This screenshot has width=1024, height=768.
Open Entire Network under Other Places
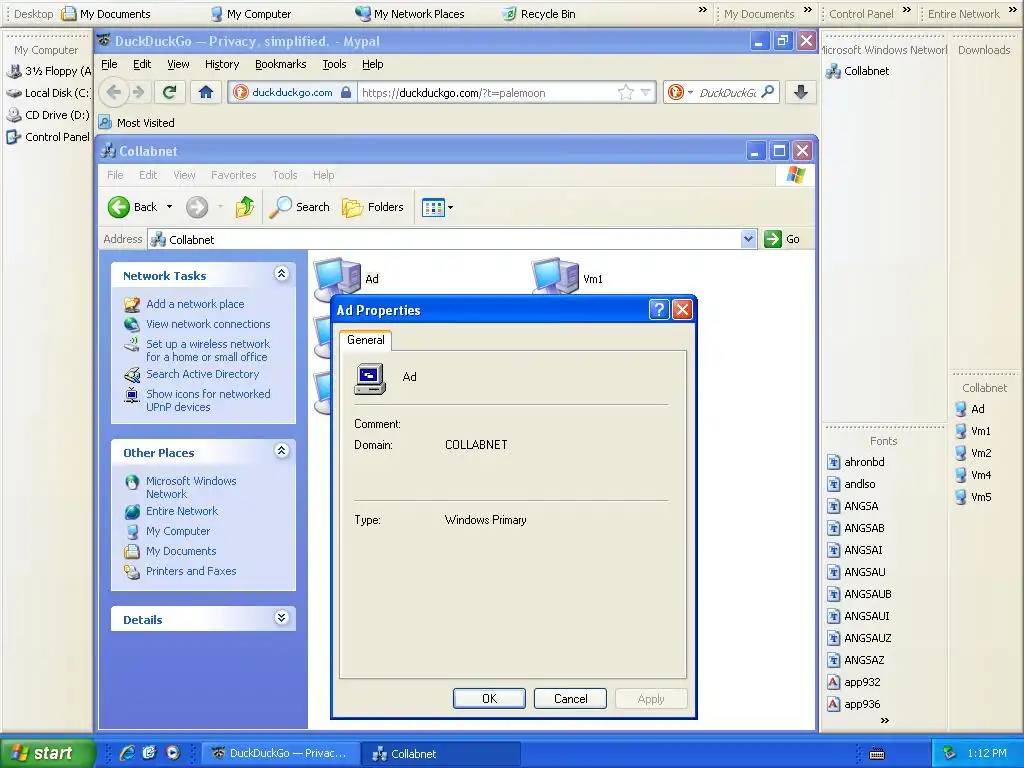click(182, 511)
